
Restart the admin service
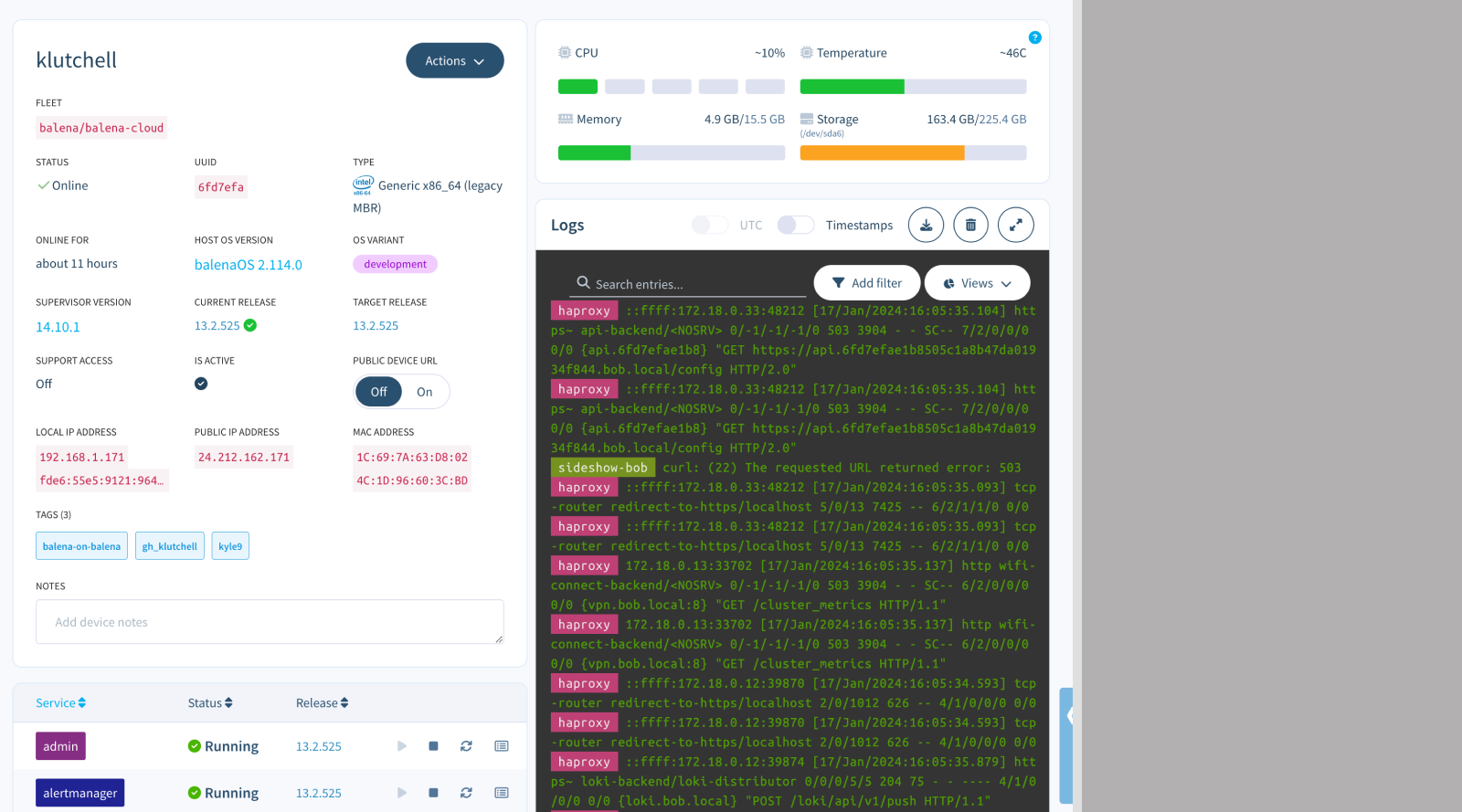(x=466, y=746)
